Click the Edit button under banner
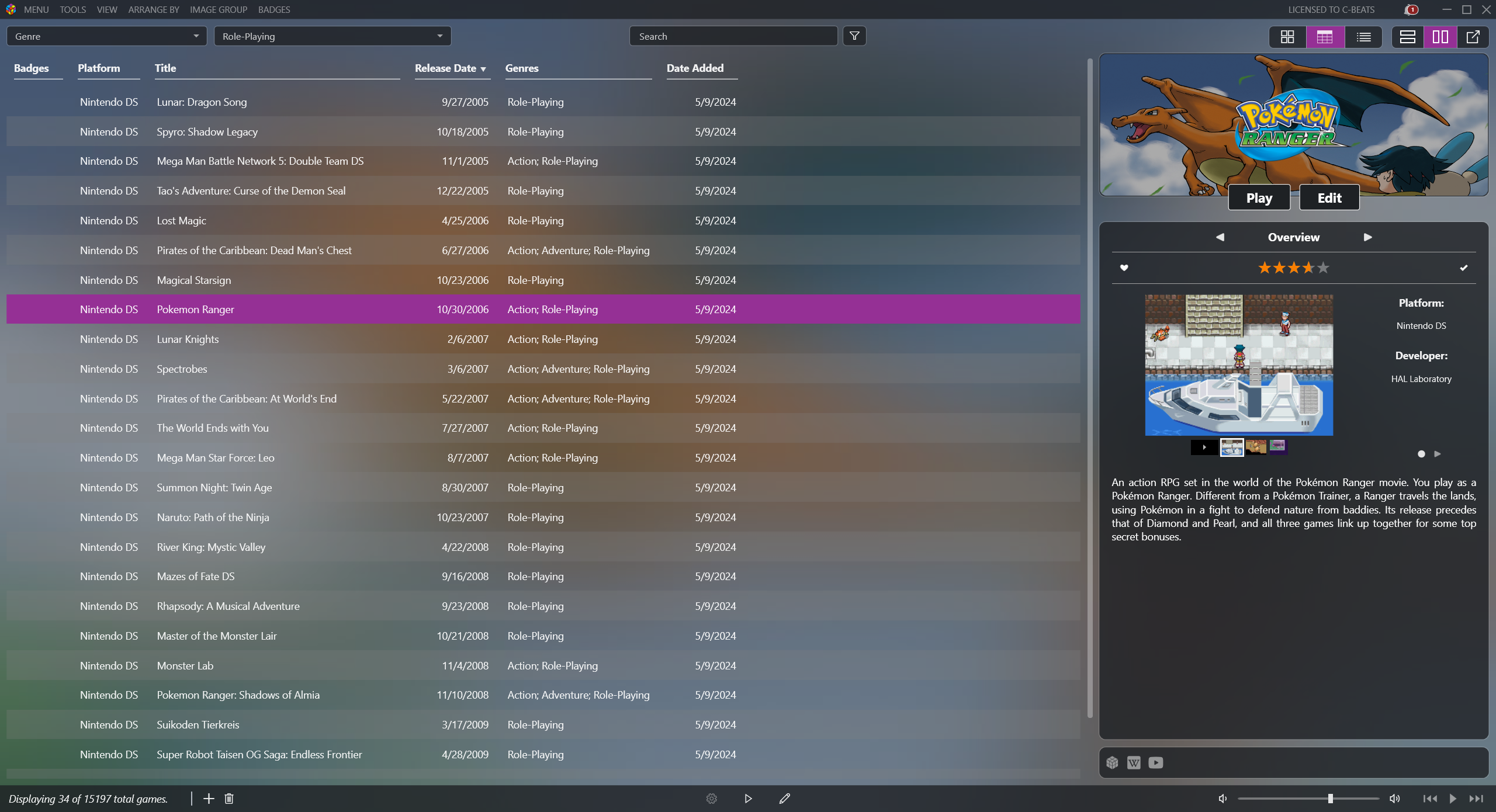 (1329, 198)
